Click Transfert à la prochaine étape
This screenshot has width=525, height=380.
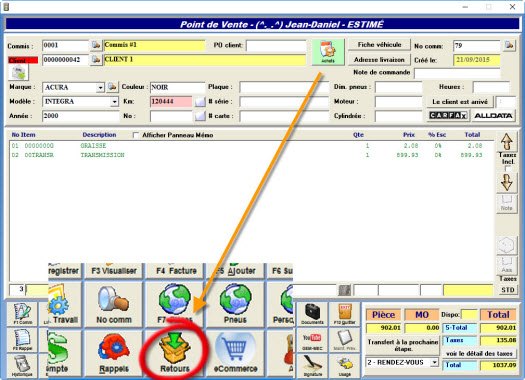click(402, 345)
